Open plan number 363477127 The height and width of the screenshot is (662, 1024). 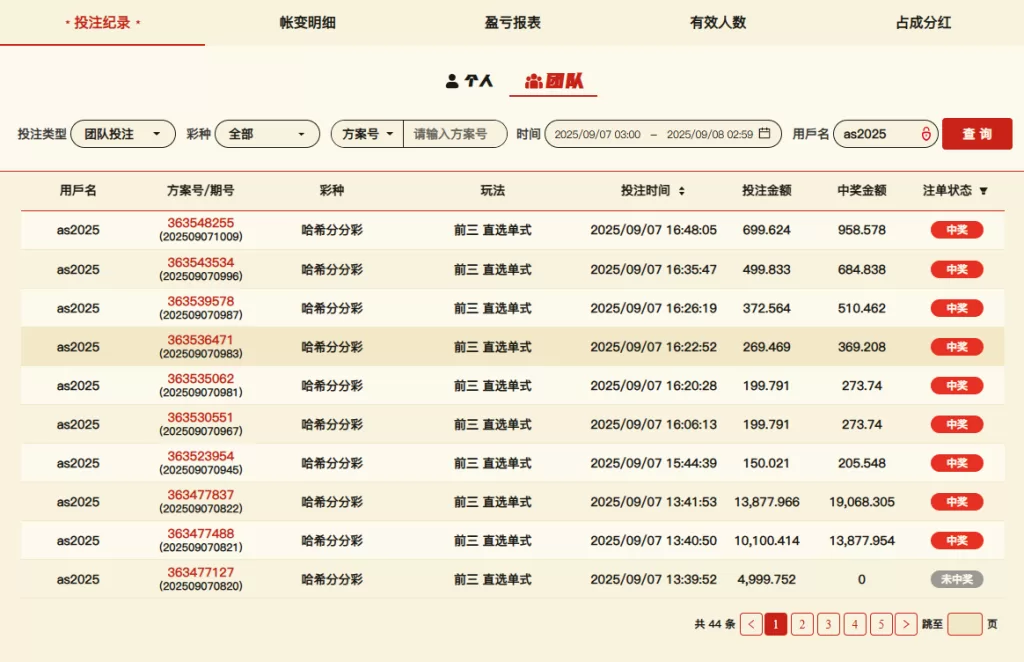200,572
